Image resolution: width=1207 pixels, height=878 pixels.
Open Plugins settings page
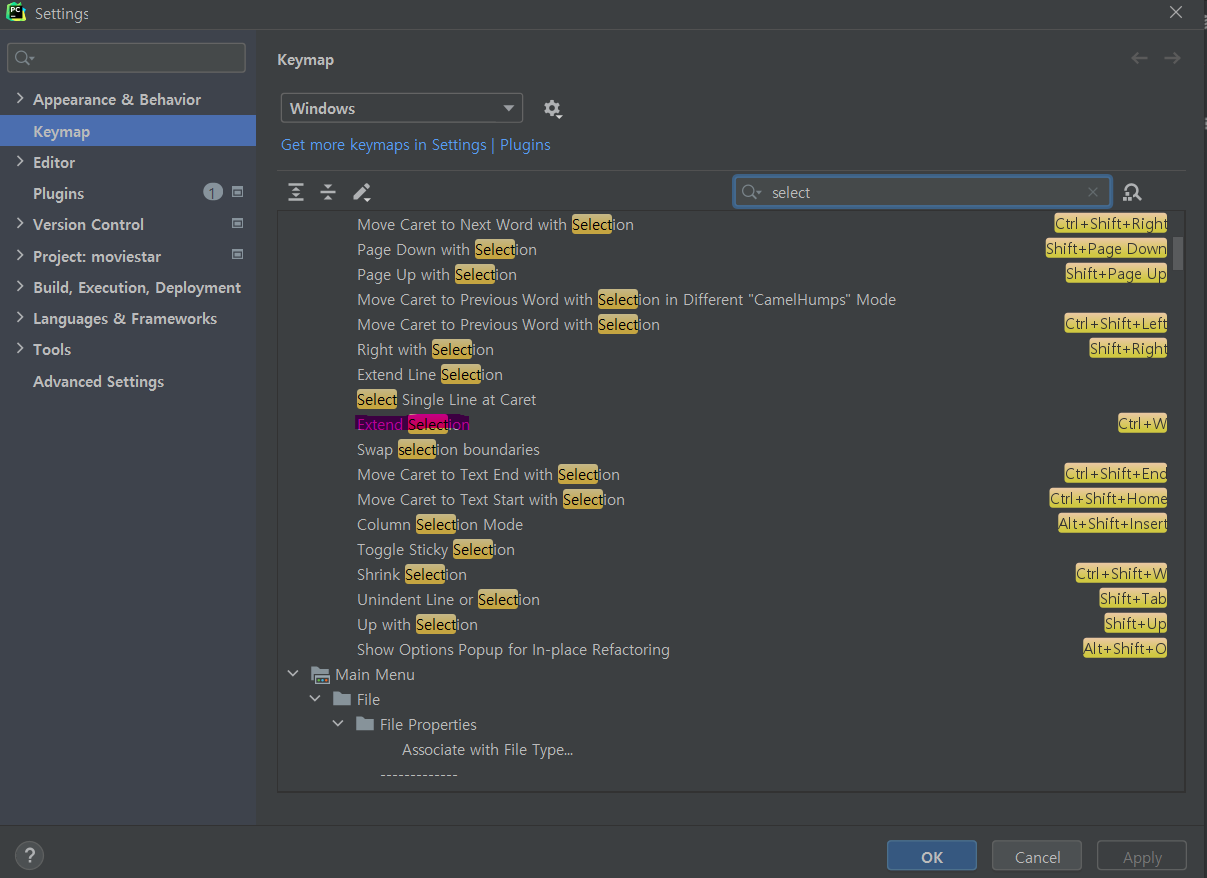coord(58,193)
